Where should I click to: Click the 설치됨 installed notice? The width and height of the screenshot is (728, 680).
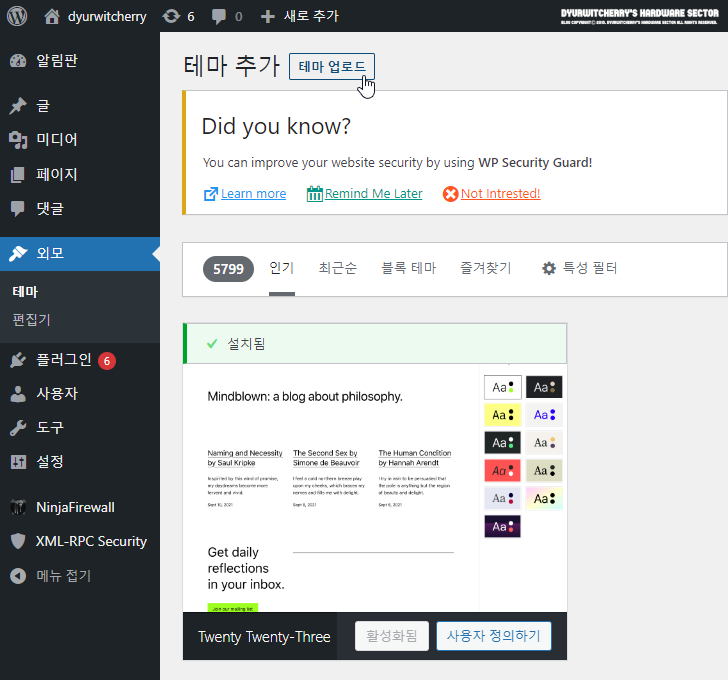click(x=375, y=343)
